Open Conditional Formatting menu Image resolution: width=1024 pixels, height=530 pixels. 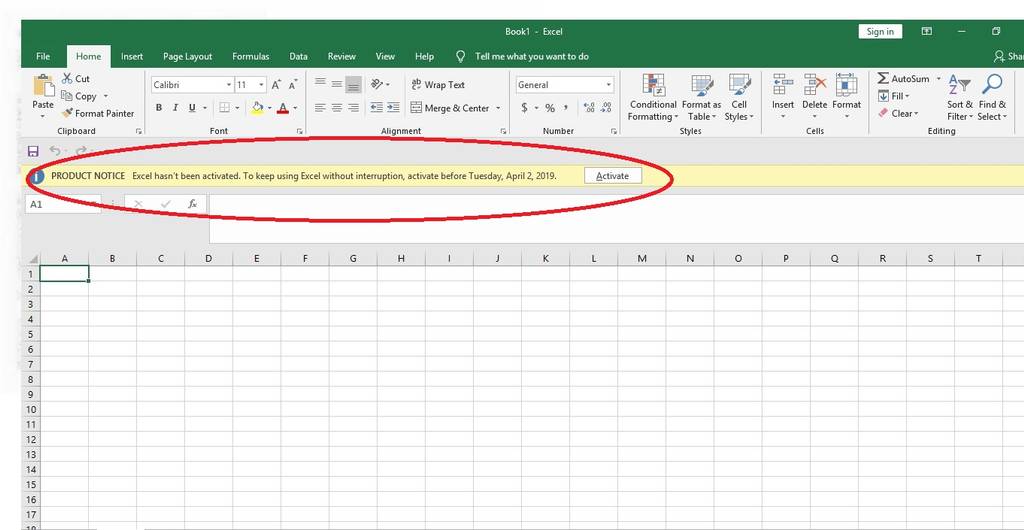[x=653, y=97]
